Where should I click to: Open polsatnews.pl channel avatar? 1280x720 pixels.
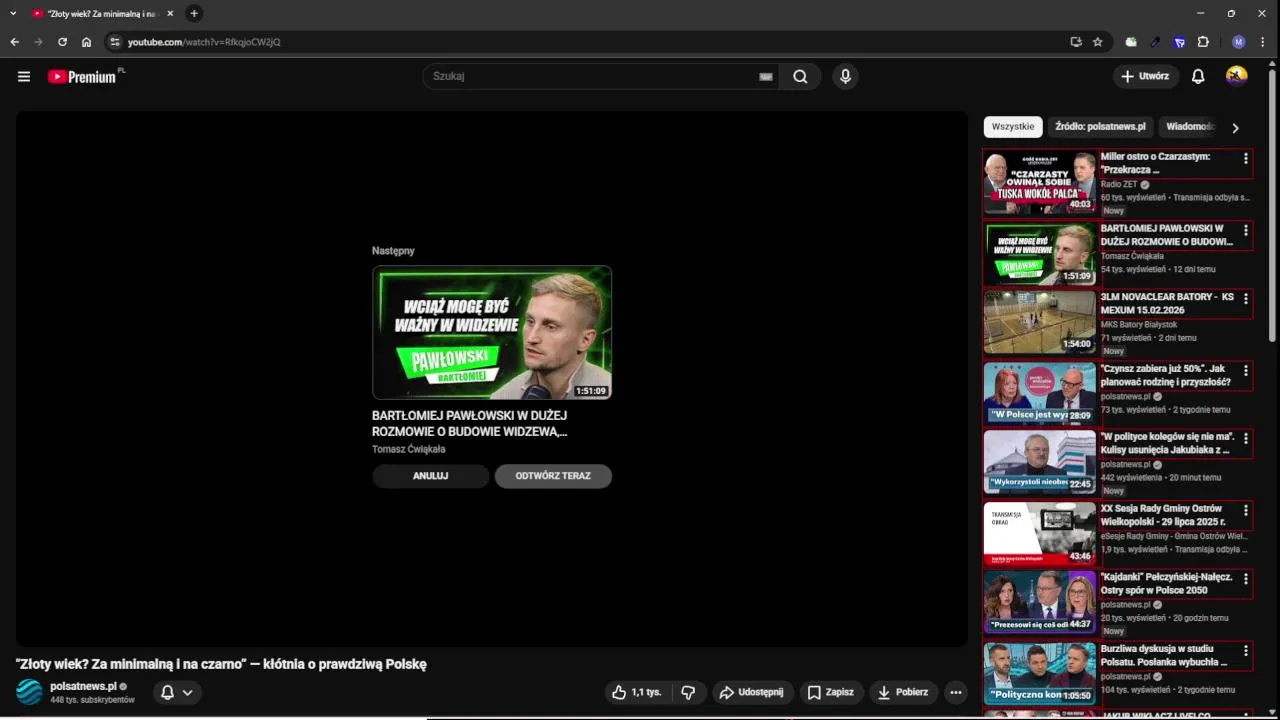(x=30, y=692)
